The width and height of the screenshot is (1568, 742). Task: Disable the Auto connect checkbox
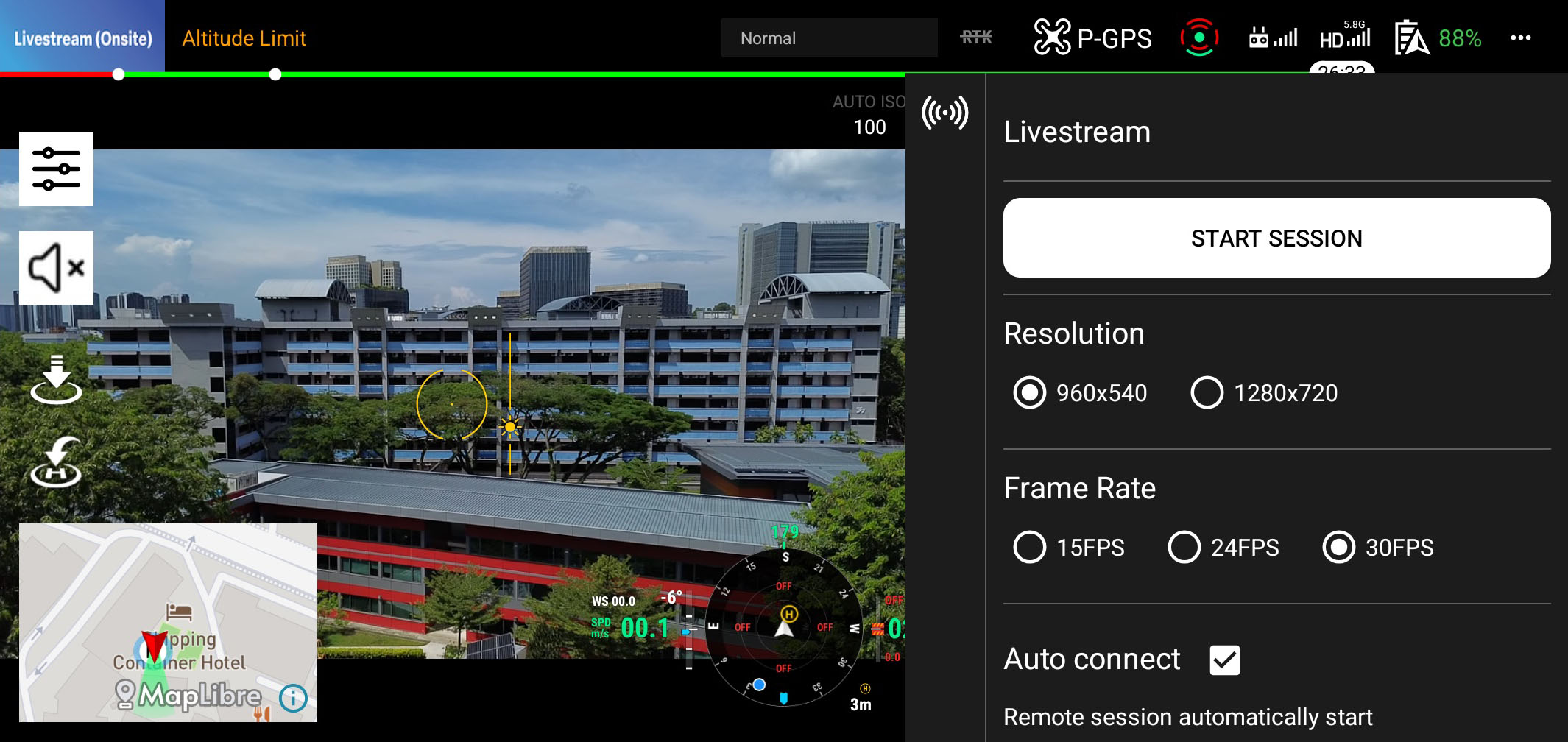click(1225, 660)
